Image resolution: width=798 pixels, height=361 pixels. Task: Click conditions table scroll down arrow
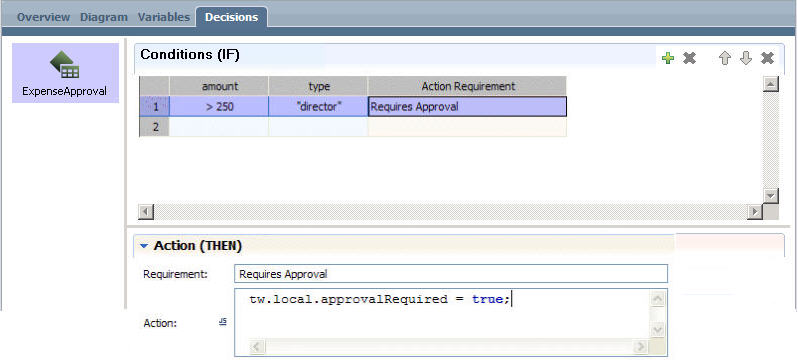click(772, 196)
